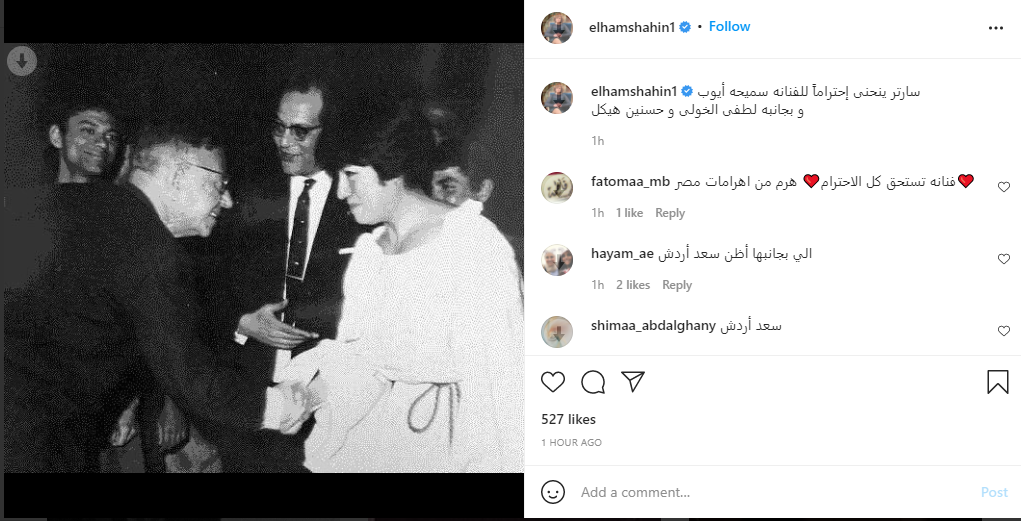Open three-dot more options menu
The width and height of the screenshot is (1021, 521).
pos(996,28)
